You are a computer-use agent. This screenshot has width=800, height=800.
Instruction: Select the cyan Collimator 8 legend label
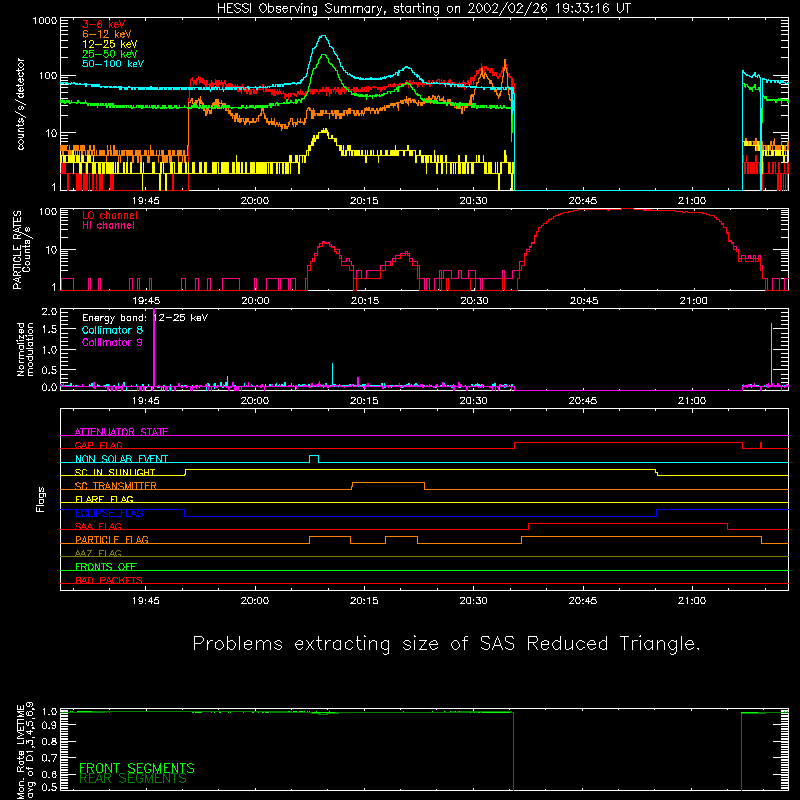click(x=112, y=330)
